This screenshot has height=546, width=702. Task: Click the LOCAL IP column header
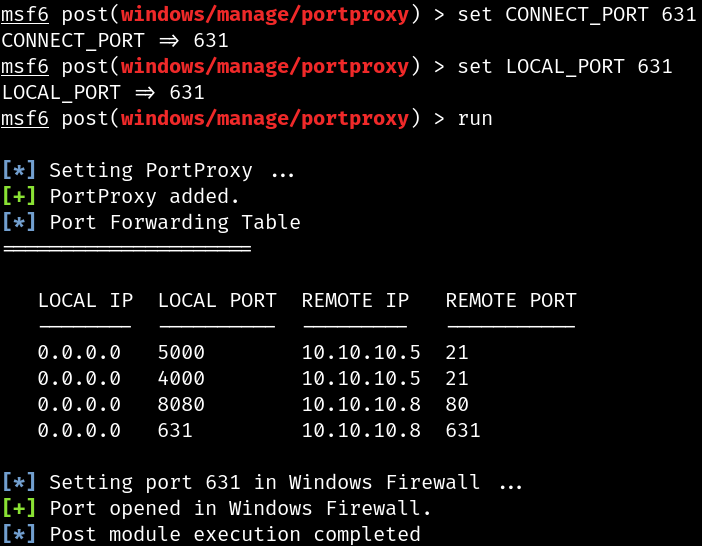86,300
